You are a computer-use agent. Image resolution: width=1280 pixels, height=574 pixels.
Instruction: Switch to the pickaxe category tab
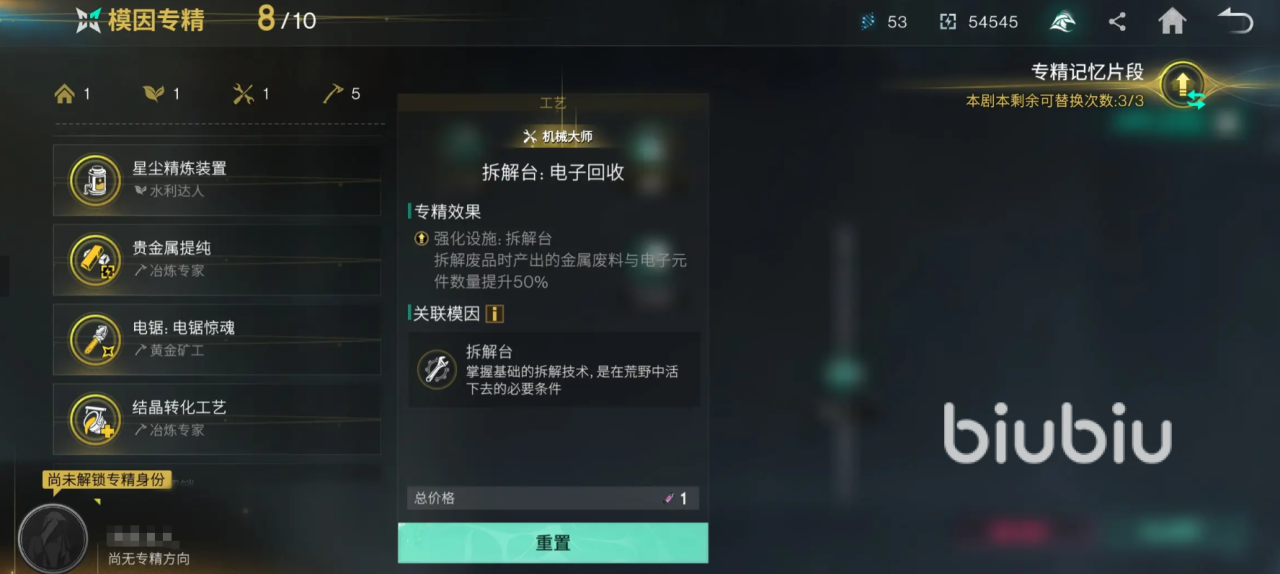[341, 94]
